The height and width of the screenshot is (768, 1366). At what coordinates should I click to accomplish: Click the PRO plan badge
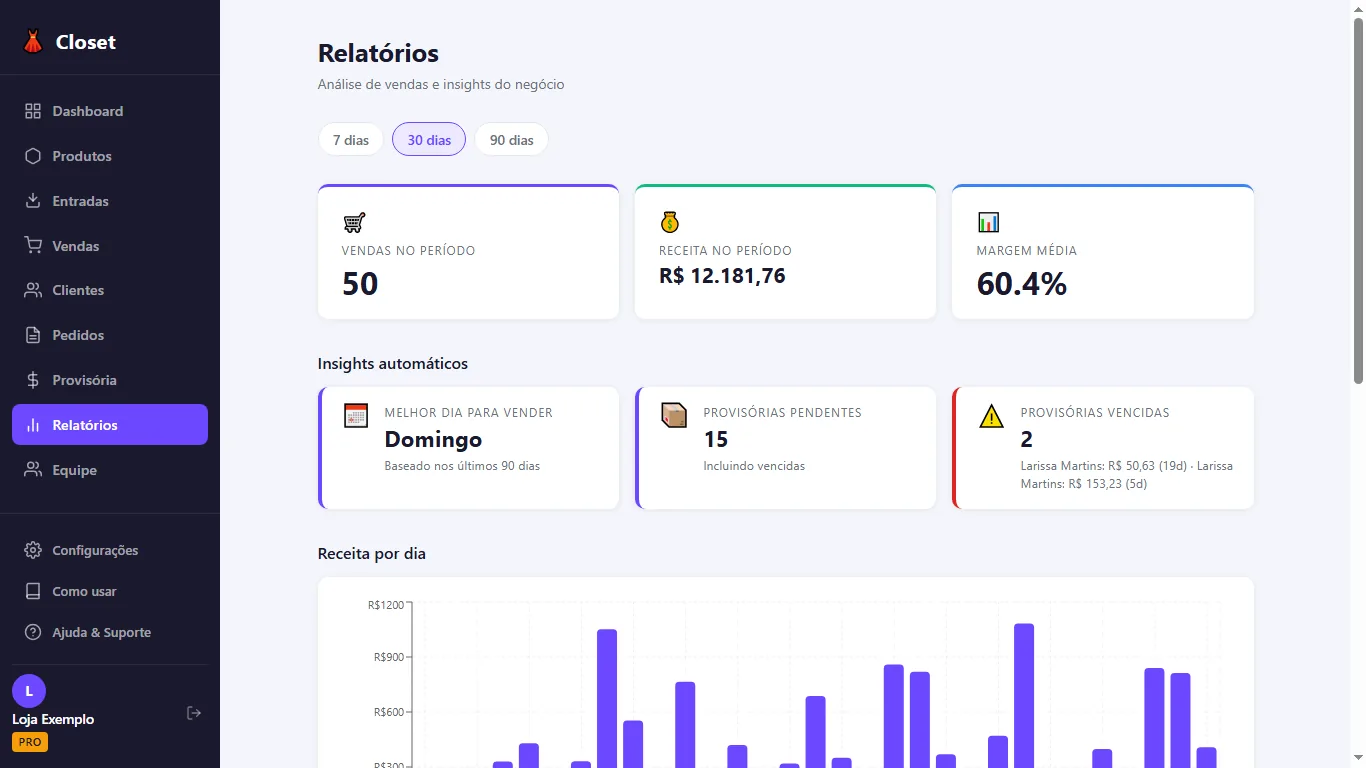tap(30, 742)
